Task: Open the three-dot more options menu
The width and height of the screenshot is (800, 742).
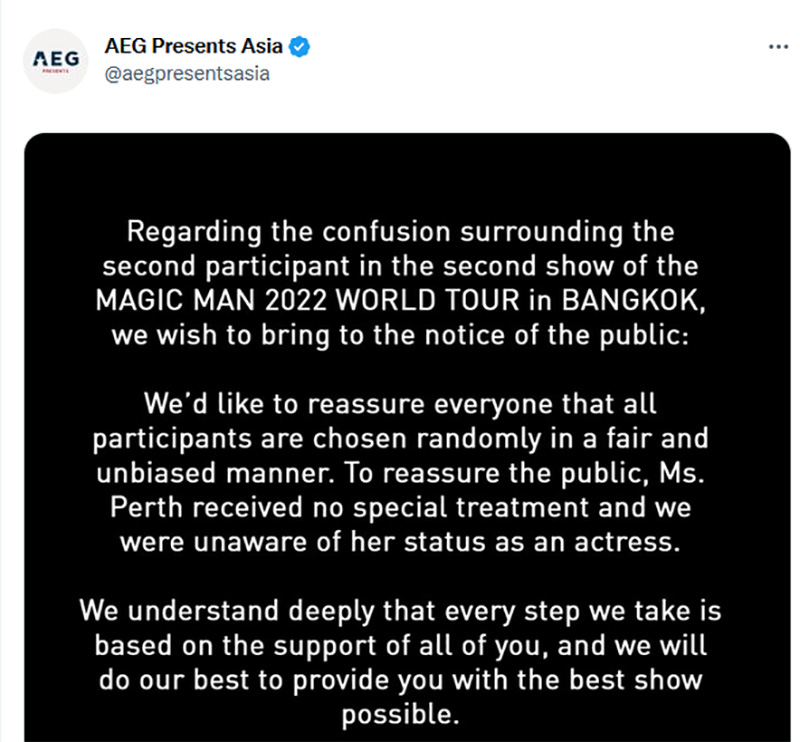Action: [x=777, y=46]
